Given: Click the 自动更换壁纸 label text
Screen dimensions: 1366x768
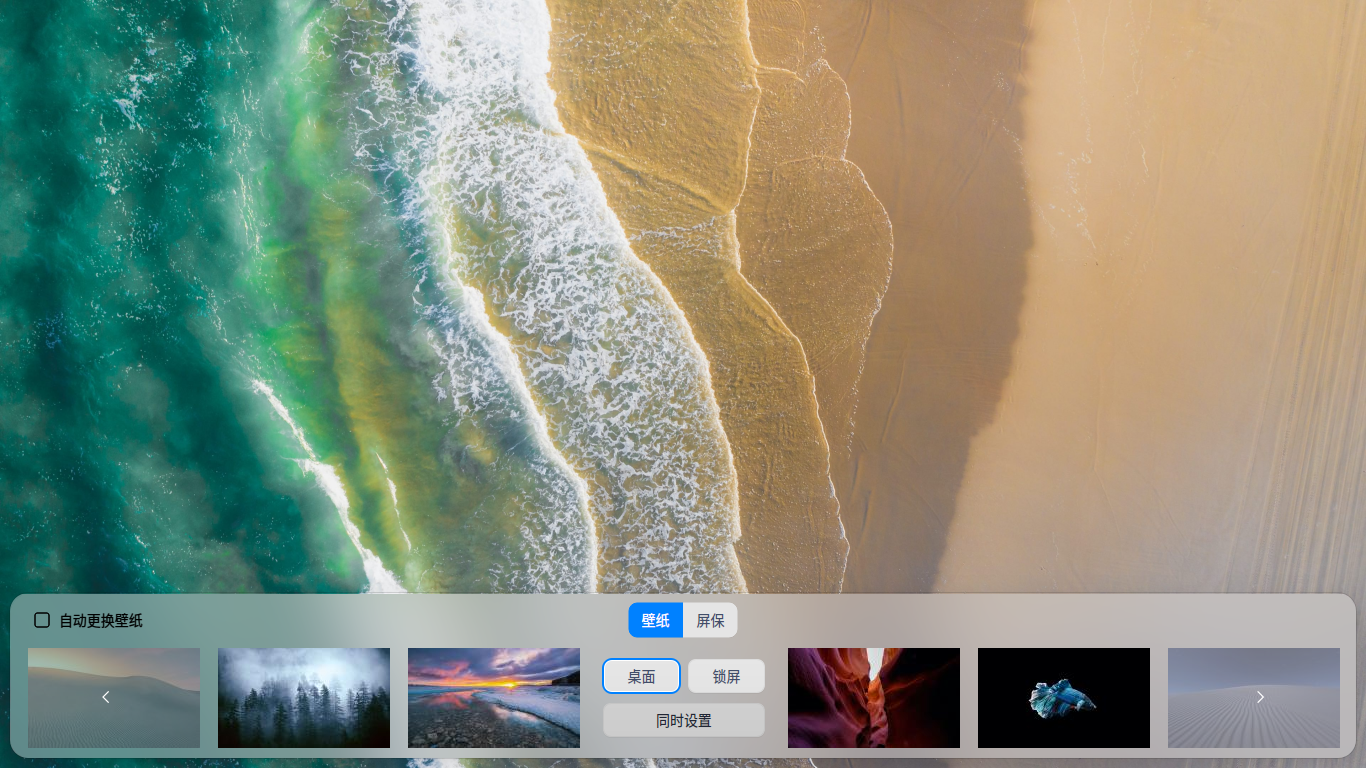Looking at the screenshot, I should click(x=101, y=621).
